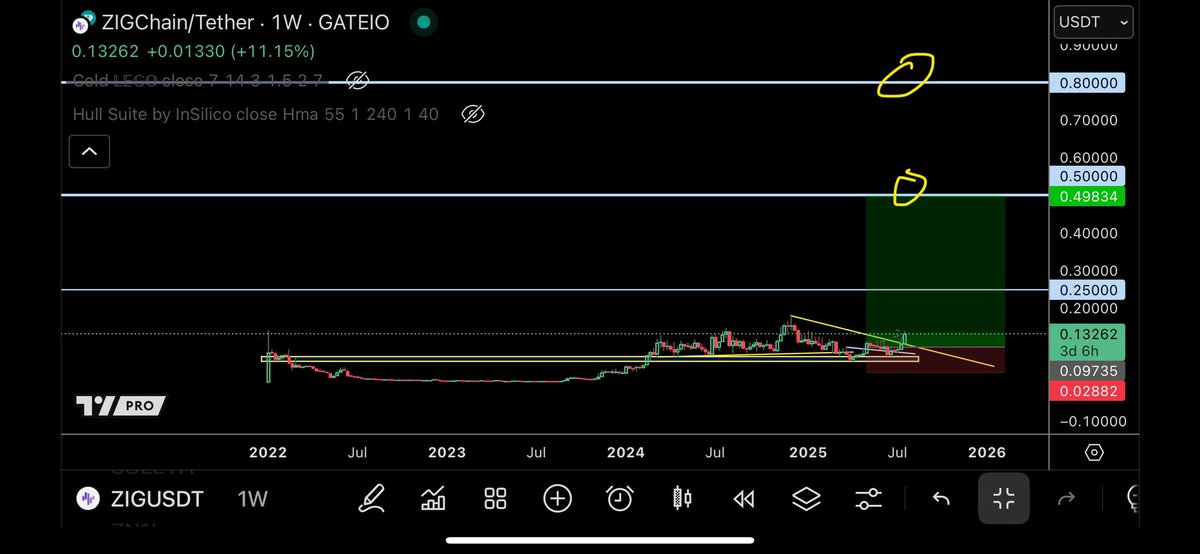Screen dimensions: 1200x554
Task: Open ZIGUSDT symbol search
Action: pos(155,498)
